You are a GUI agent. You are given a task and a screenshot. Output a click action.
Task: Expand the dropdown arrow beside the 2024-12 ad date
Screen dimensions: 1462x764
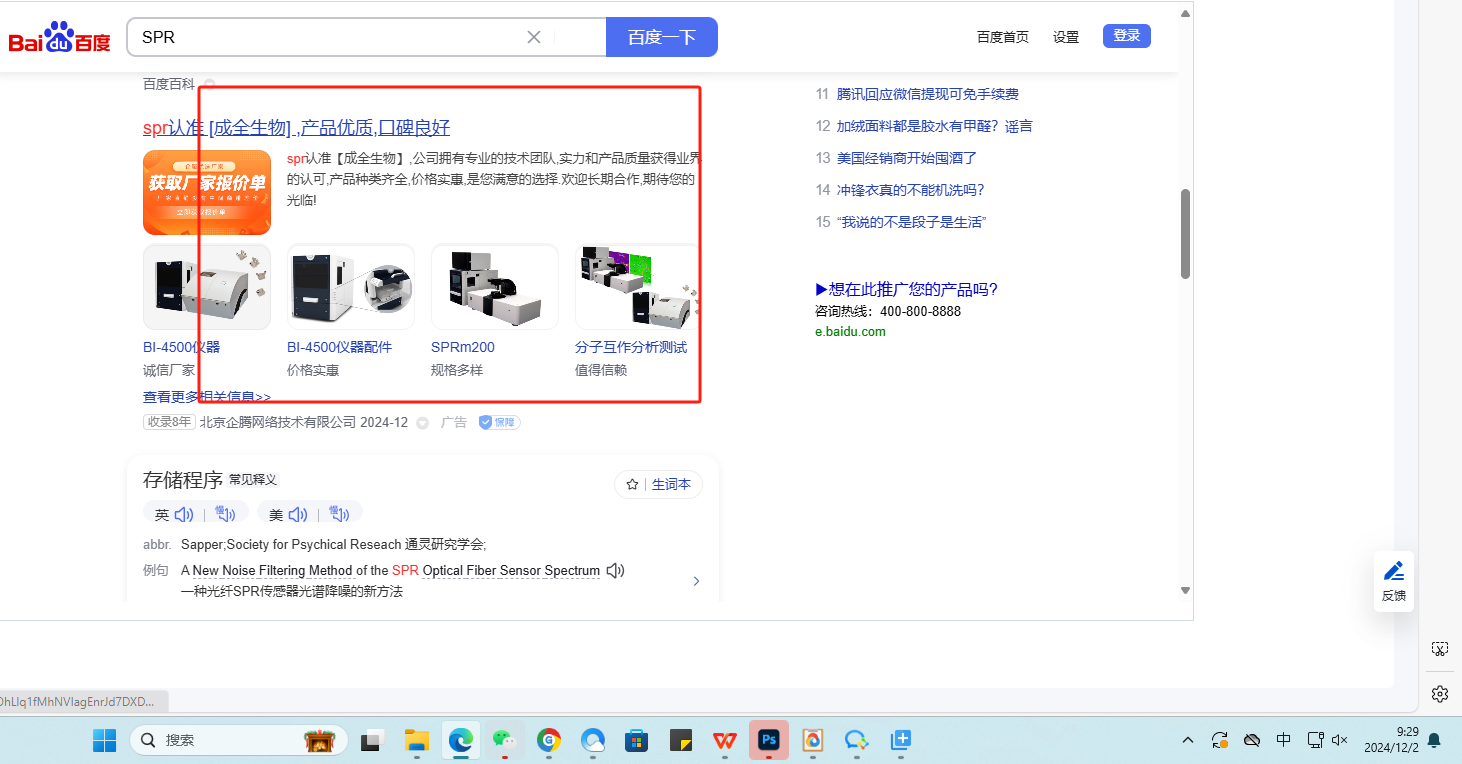pos(422,423)
